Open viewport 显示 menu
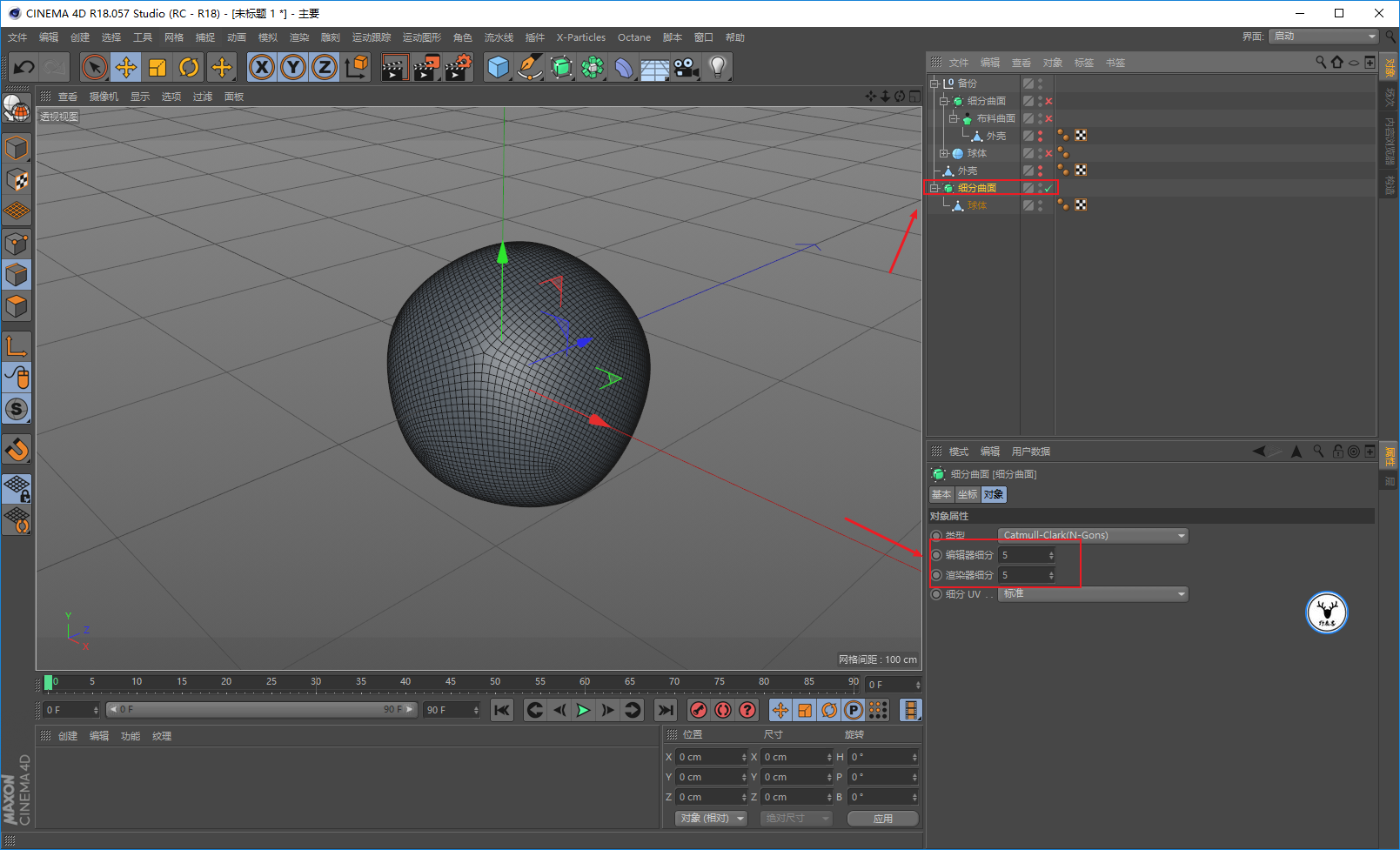This screenshot has width=1400, height=850. click(140, 97)
